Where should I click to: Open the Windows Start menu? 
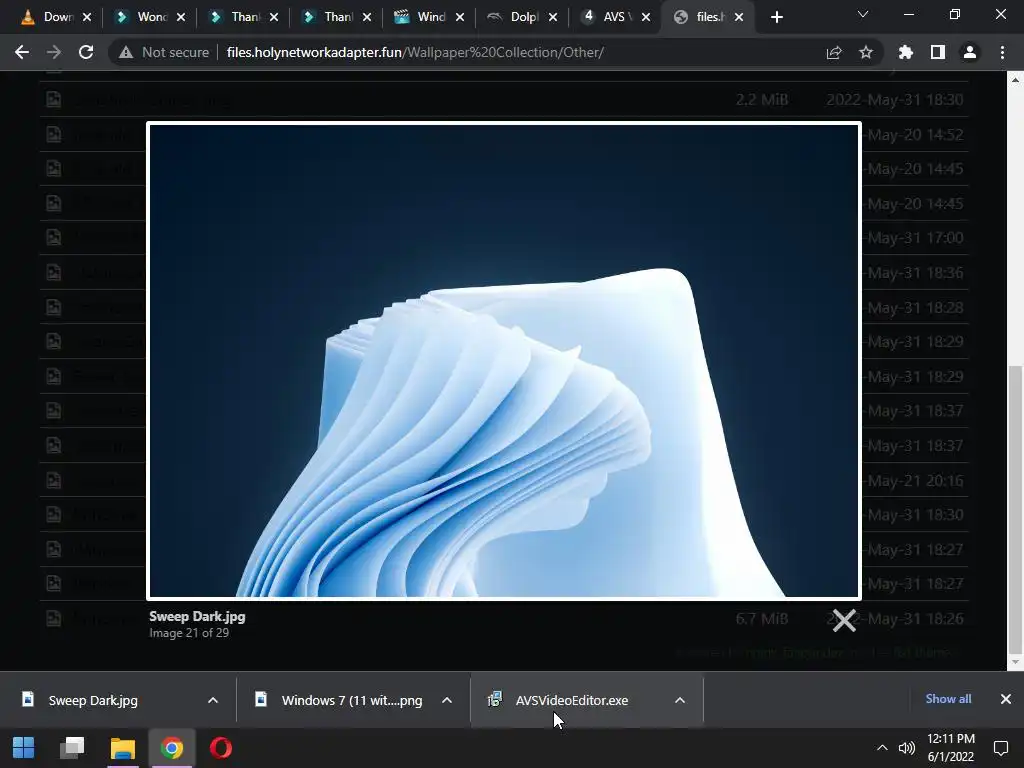(24, 748)
